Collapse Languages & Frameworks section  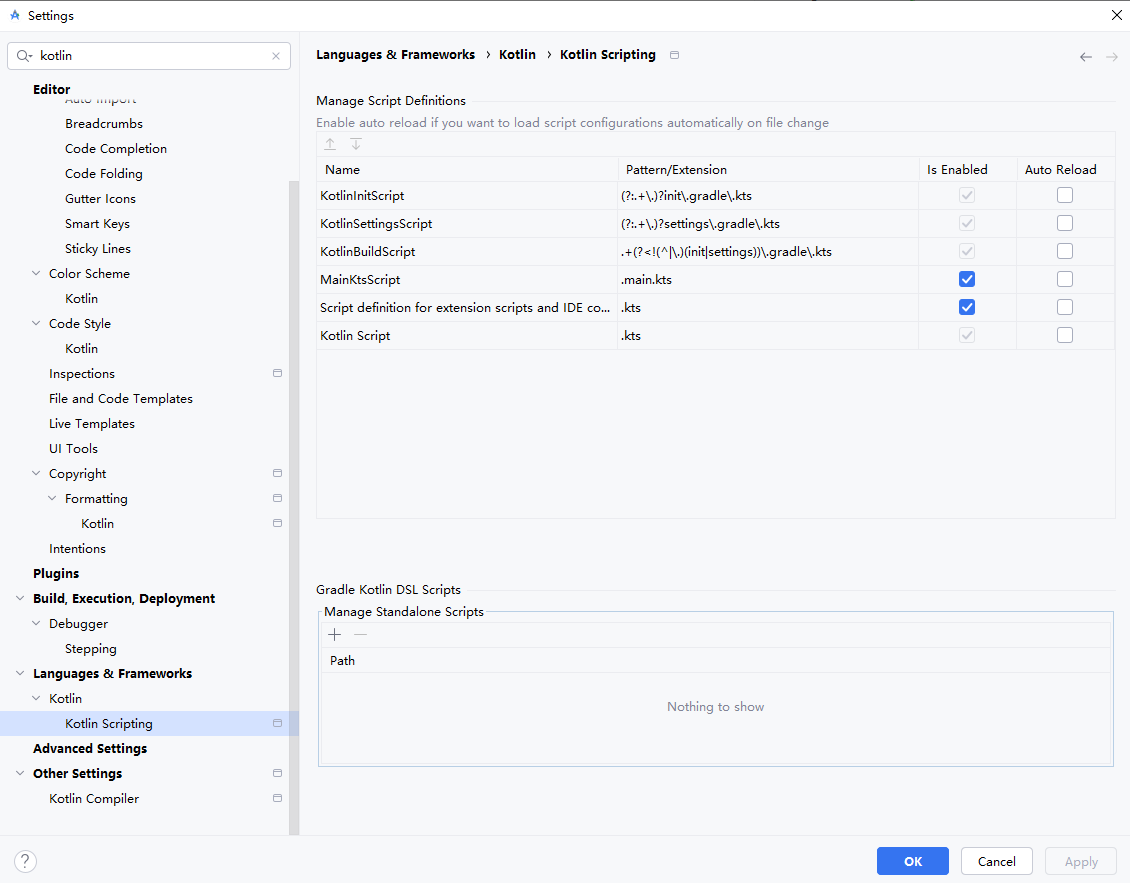20,673
